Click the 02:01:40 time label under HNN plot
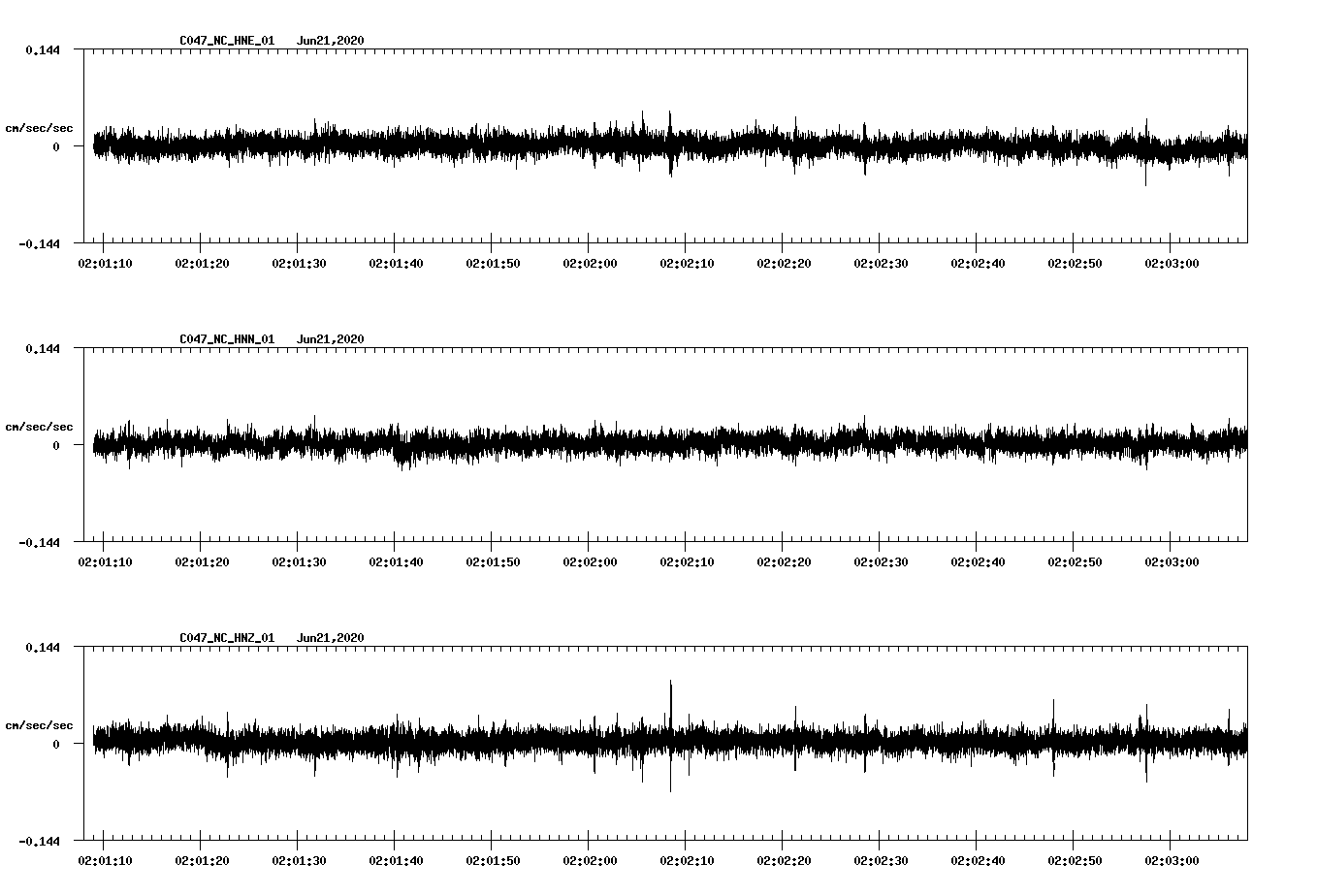Image resolution: width=1317 pixels, height=896 pixels. click(396, 562)
